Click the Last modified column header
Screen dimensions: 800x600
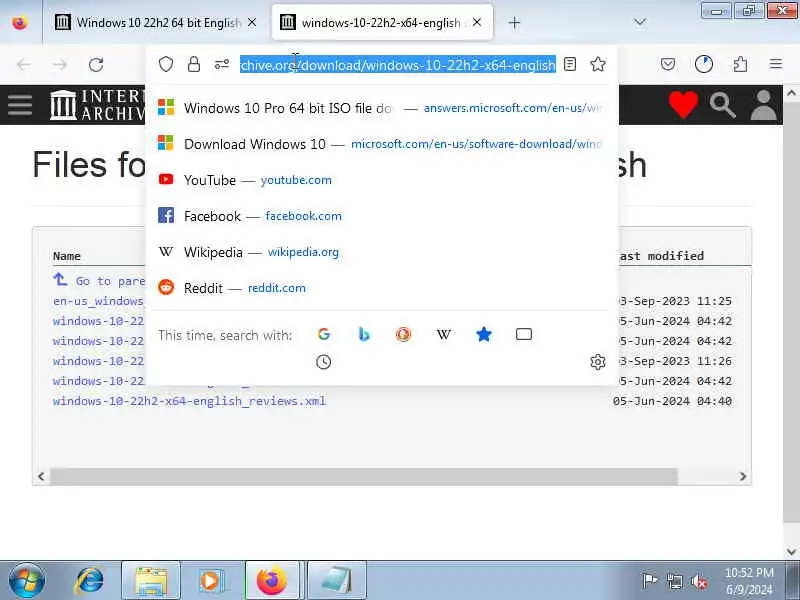[661, 256]
